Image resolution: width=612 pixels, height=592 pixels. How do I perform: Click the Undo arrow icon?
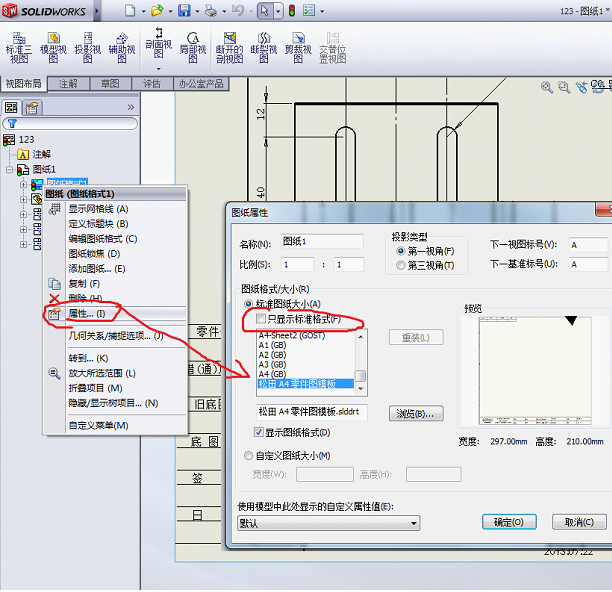[x=238, y=11]
